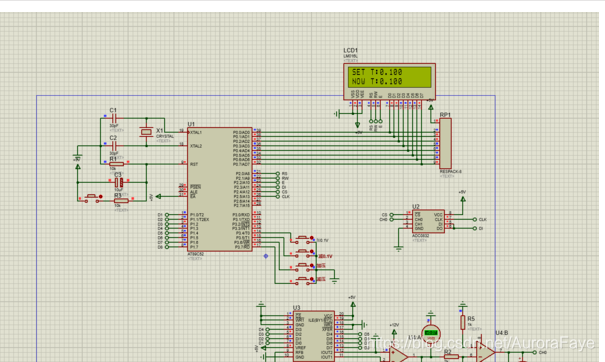Select op-amp U4:B
This screenshot has height=362, width=605.
pyautogui.click(x=485, y=352)
